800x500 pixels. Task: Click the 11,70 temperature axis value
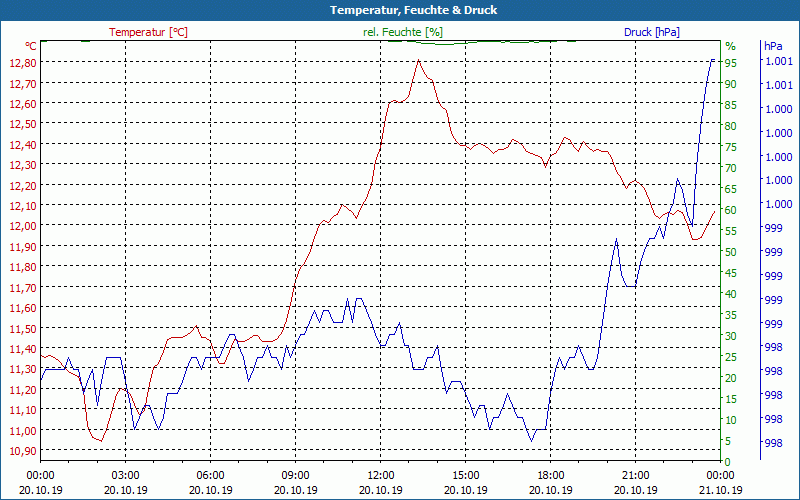coord(23,287)
